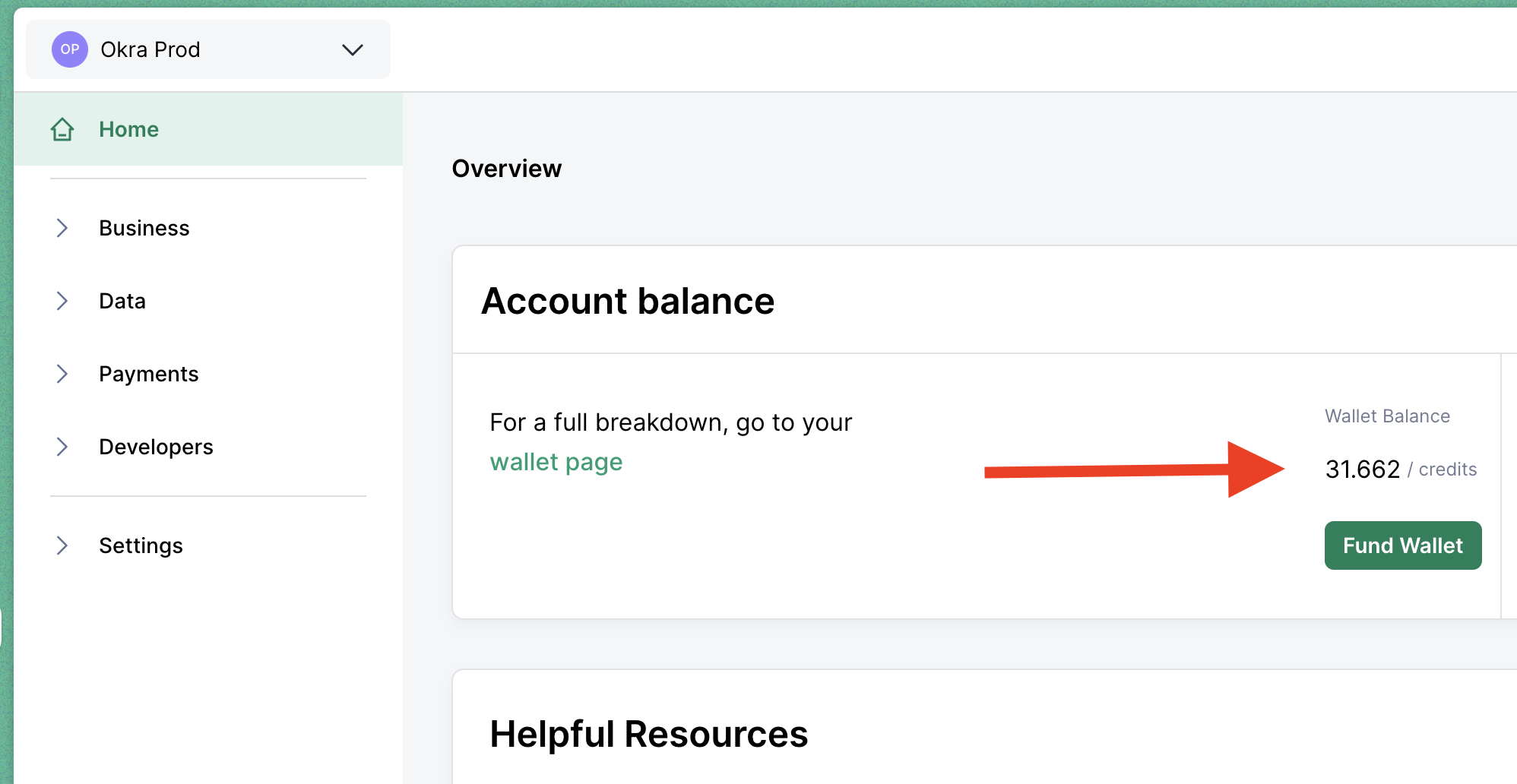Click the dropdown chevron beside Okra Prod

[353, 50]
